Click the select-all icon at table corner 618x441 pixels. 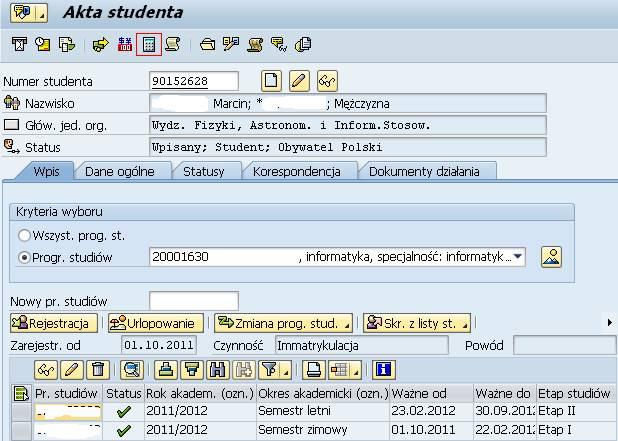tap(21, 393)
